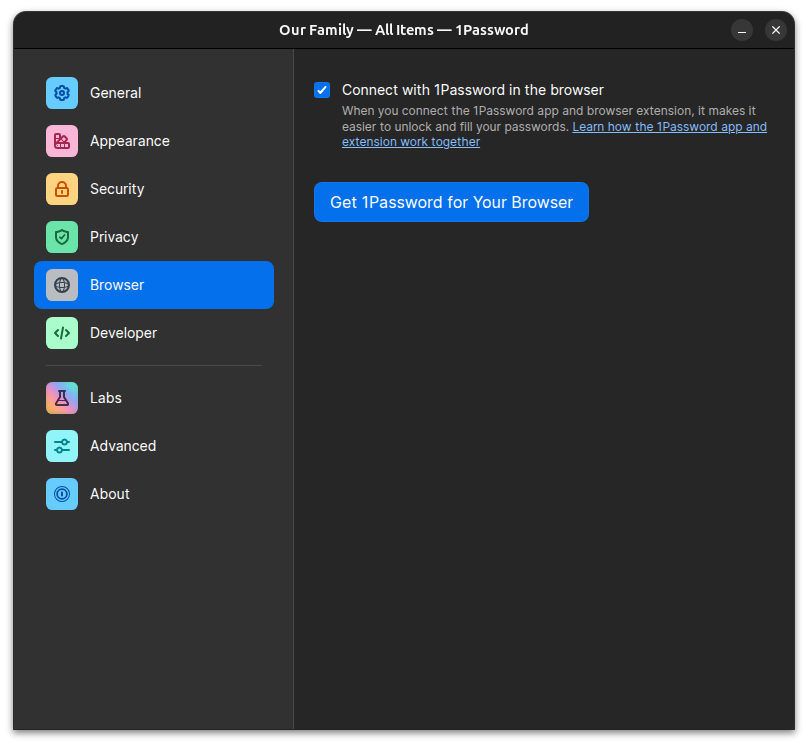Click the About 1Password logo icon
The image size is (808, 746).
click(62, 494)
